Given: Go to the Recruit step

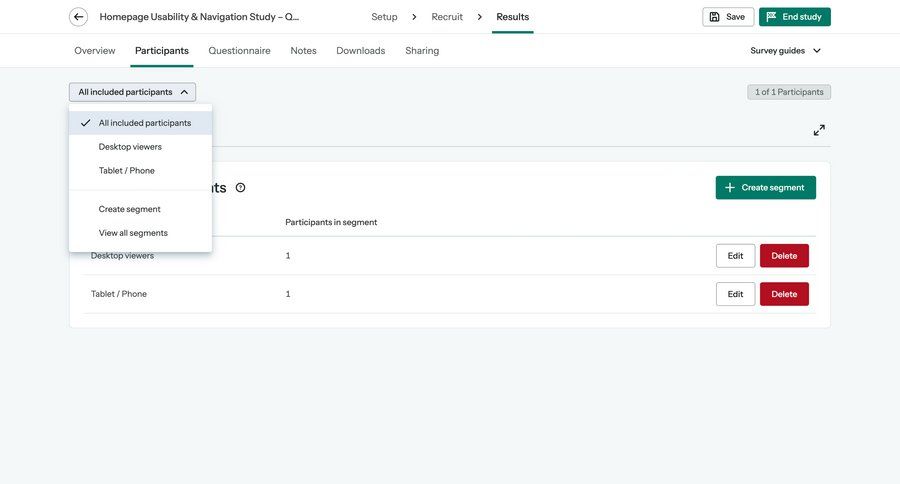Looking at the screenshot, I should pyautogui.click(x=447, y=17).
